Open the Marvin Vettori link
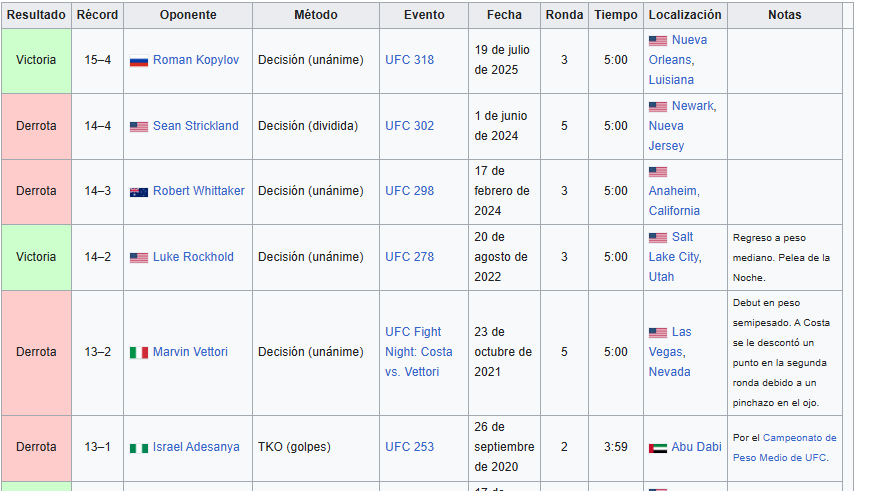Screen dimensions: 885x491 190,352
